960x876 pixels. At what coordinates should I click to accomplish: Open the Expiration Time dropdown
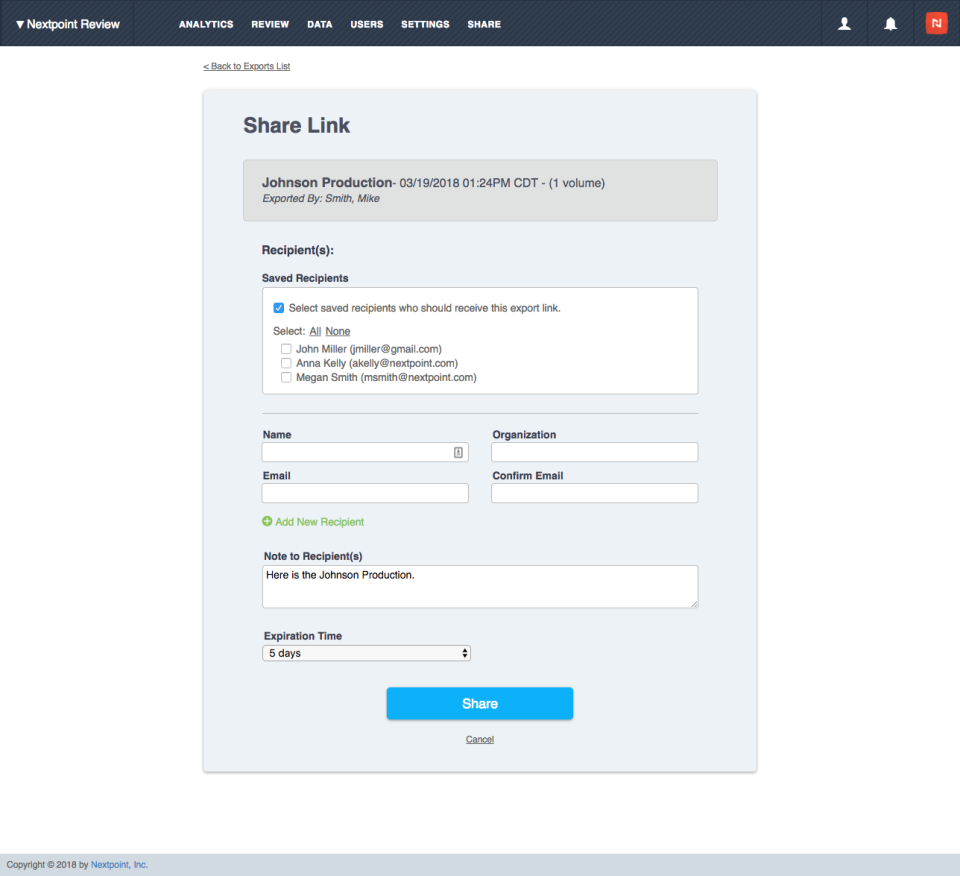coord(366,653)
